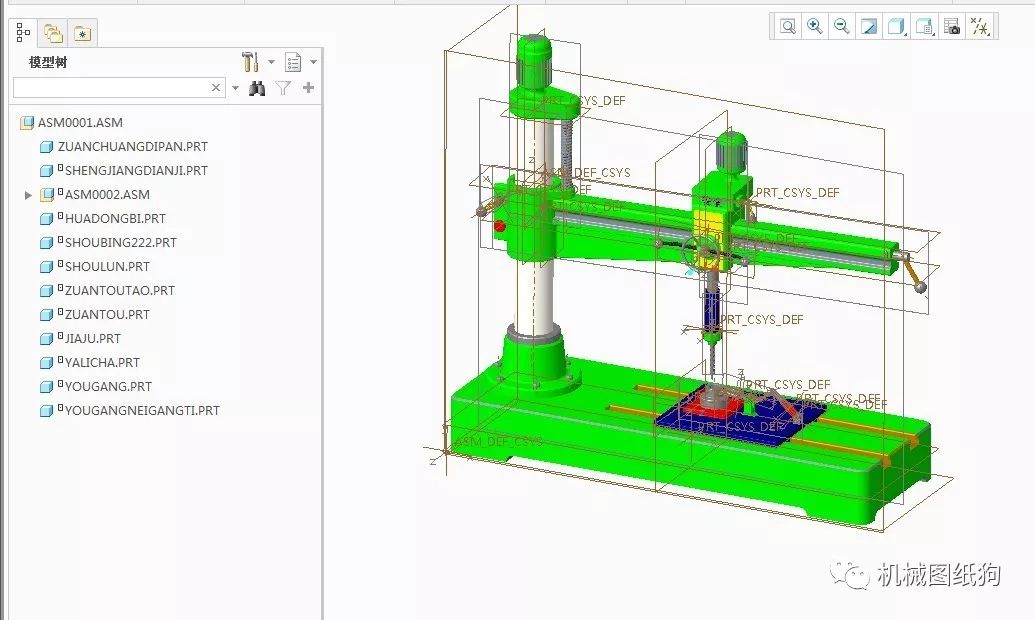Click the binoculars Find icon
The width and height of the screenshot is (1035, 620).
[x=257, y=88]
